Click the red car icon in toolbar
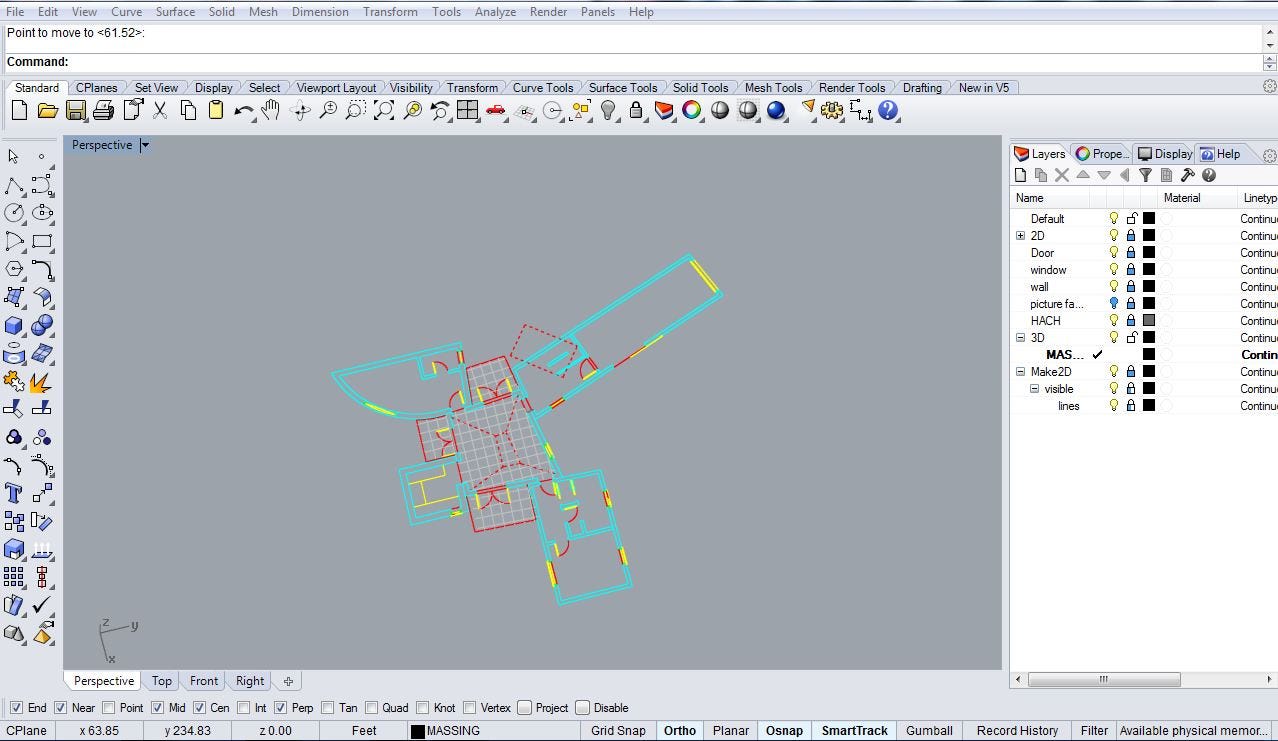Viewport: 1278px width, 741px height. pyautogui.click(x=495, y=111)
